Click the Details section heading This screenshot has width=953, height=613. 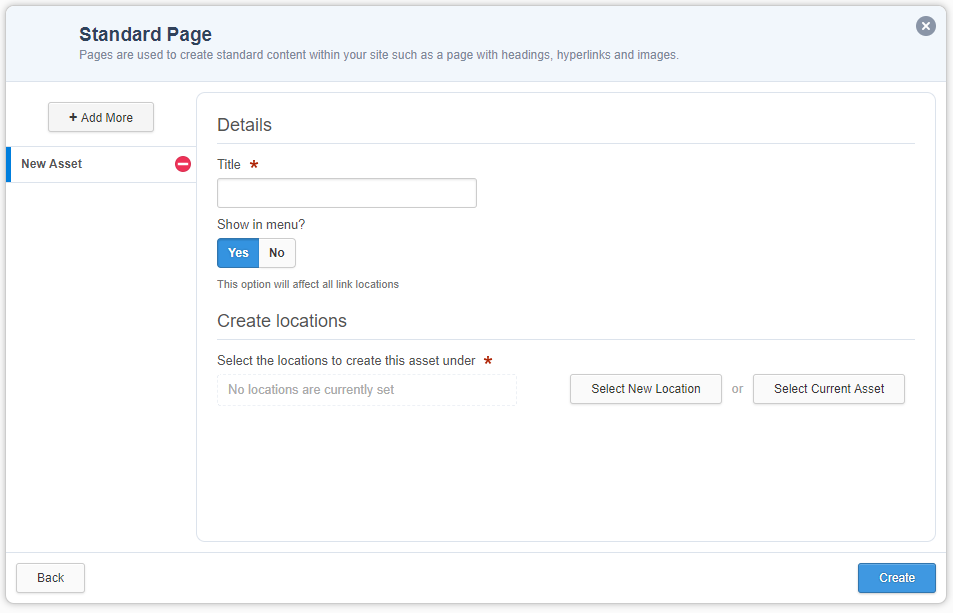click(244, 125)
